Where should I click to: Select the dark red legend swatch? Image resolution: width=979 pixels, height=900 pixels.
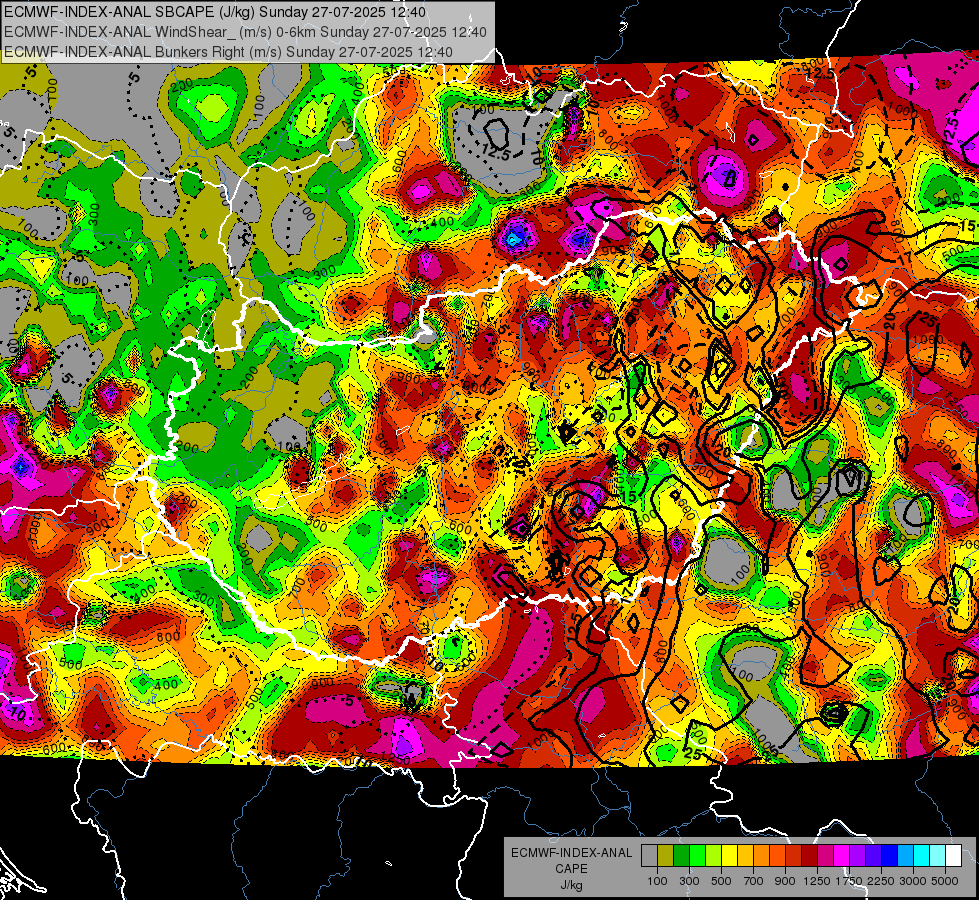[809, 856]
